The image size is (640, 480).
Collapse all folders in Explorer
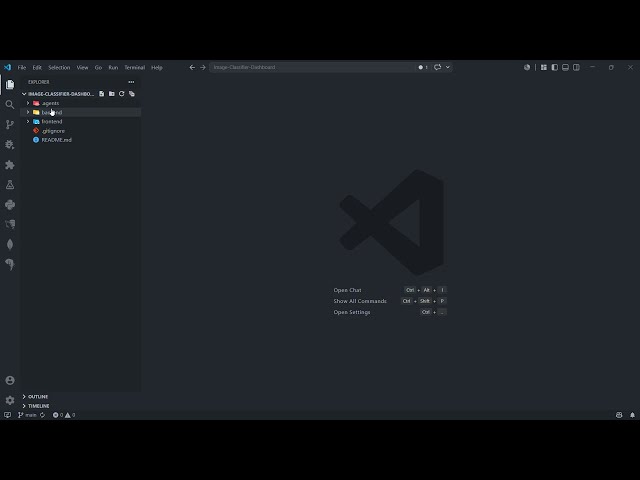131,94
